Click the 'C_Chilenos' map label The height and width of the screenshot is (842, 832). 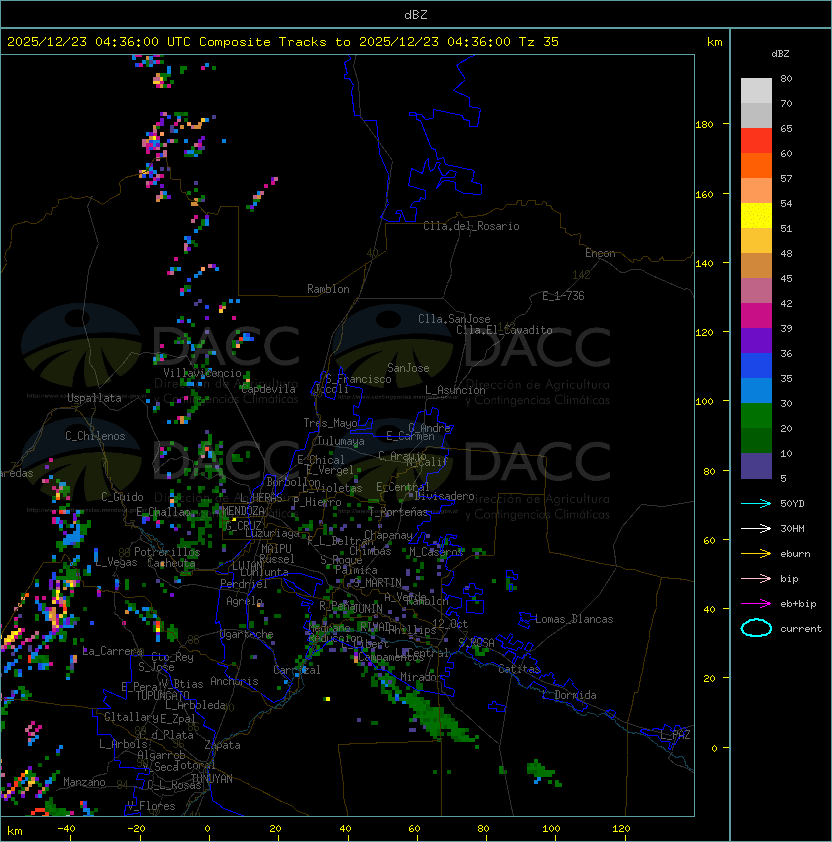point(95,436)
